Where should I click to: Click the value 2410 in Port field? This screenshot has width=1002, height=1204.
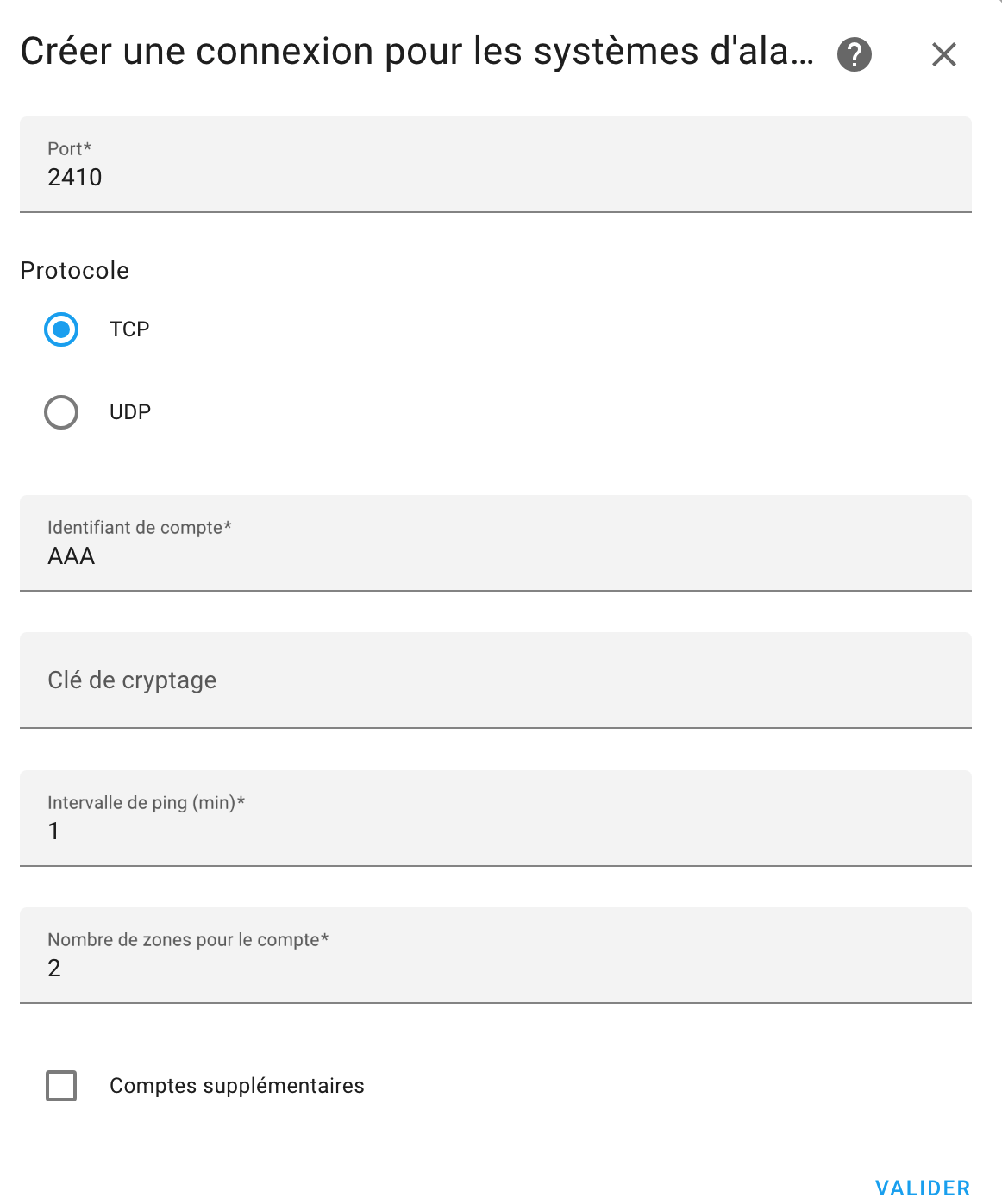(75, 178)
